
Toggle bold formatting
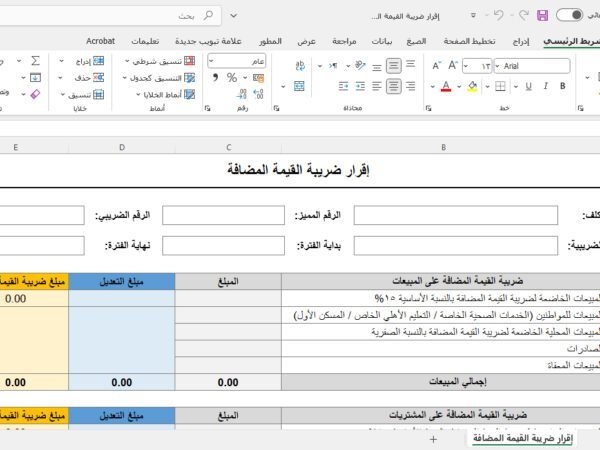(x=562, y=86)
